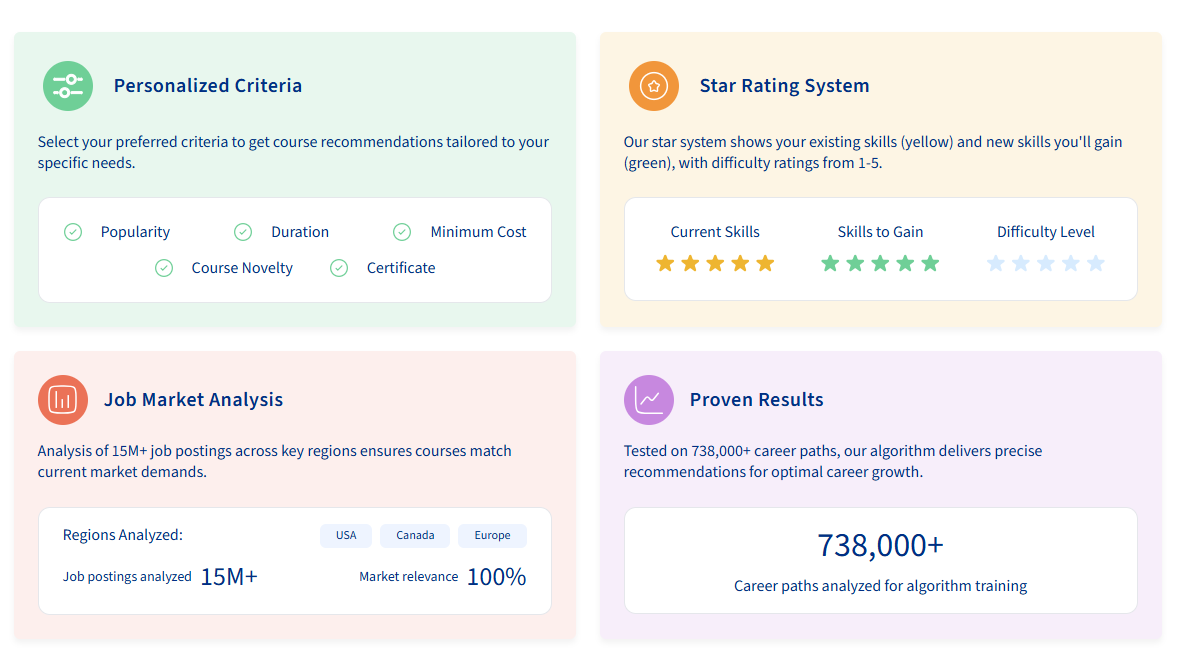Click the Job Market Analysis bar chart icon
Image resolution: width=1180 pixels, height=661 pixels.
click(x=62, y=400)
